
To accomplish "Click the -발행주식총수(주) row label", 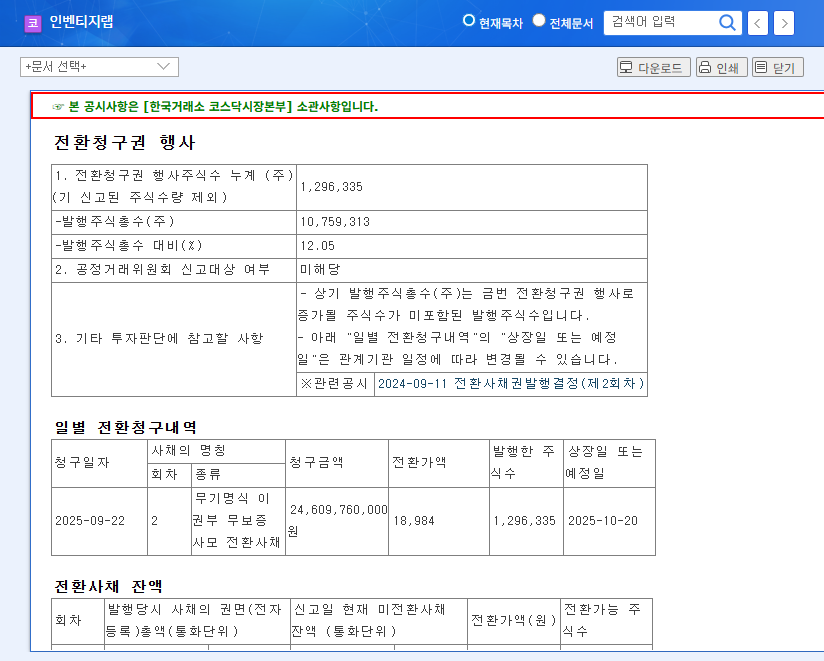I will [115, 221].
